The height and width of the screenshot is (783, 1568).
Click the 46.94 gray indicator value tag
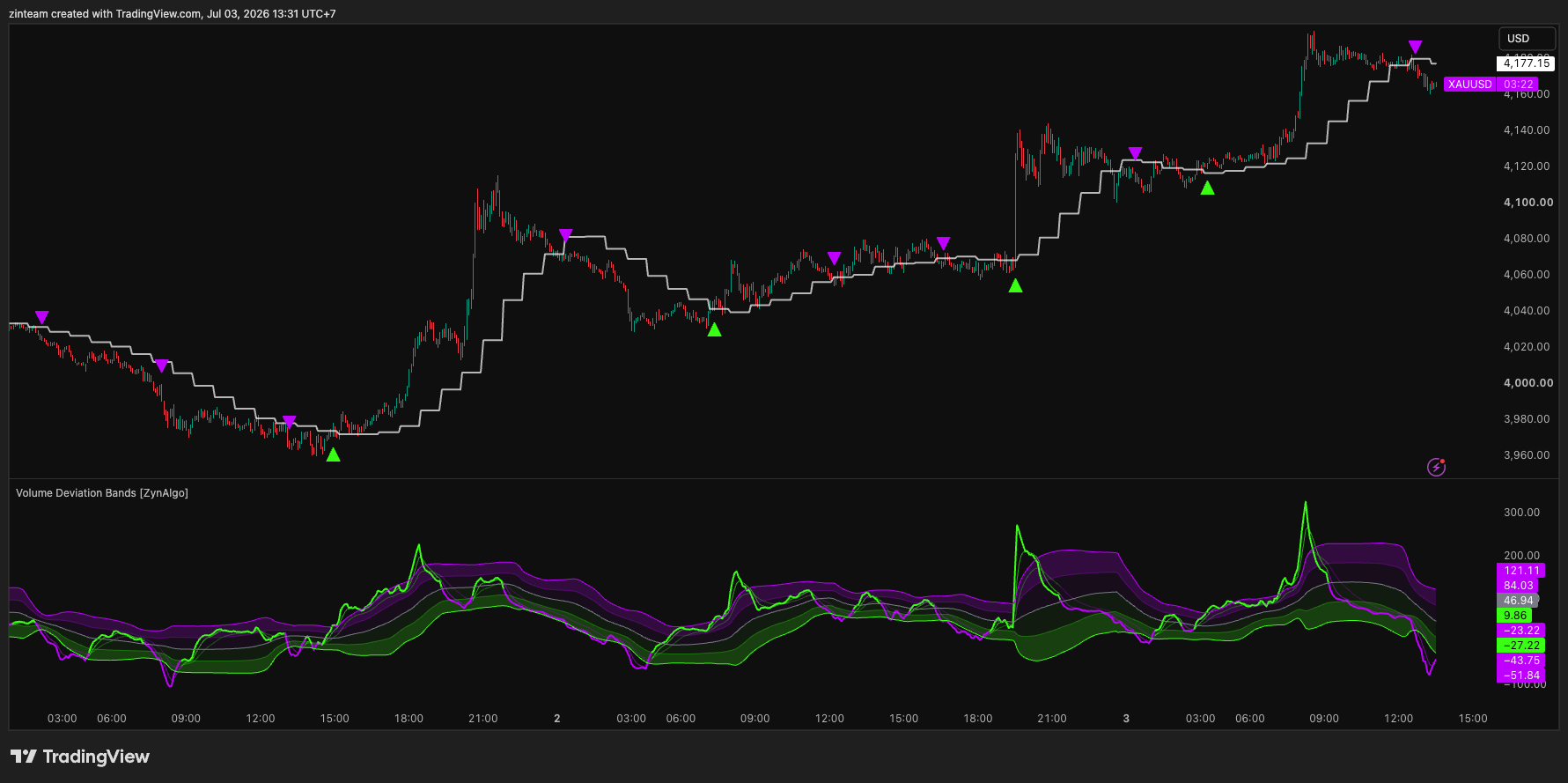[x=1518, y=601]
